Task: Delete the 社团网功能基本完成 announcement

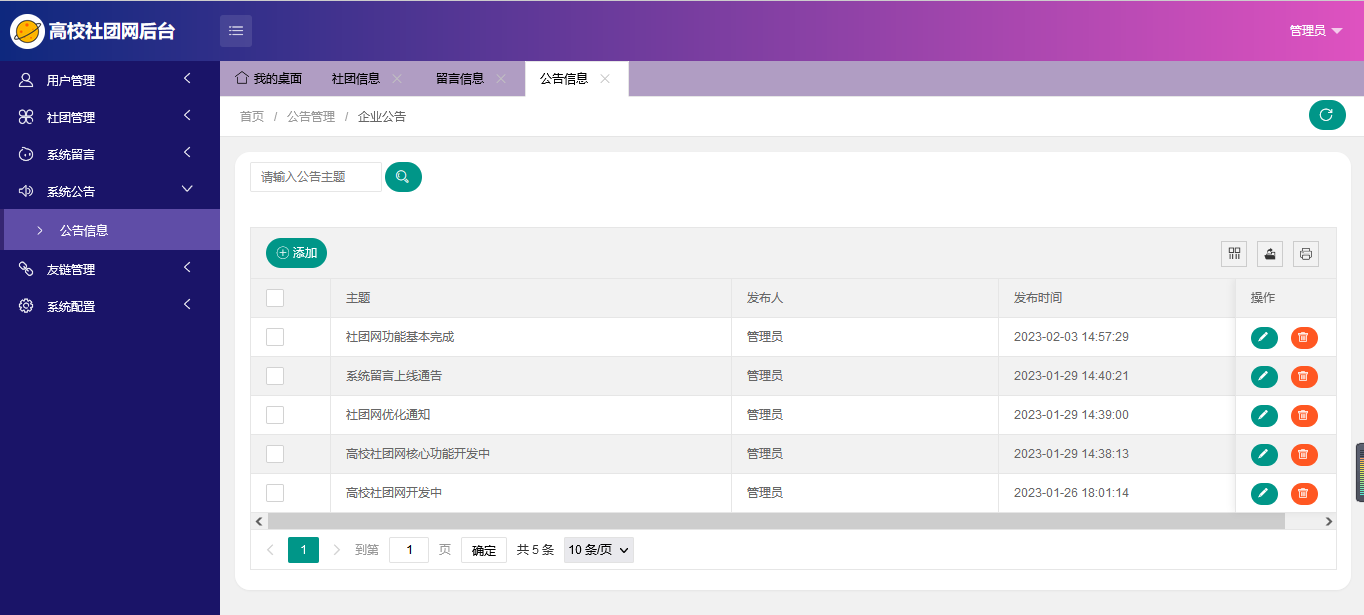Action: (x=1304, y=338)
